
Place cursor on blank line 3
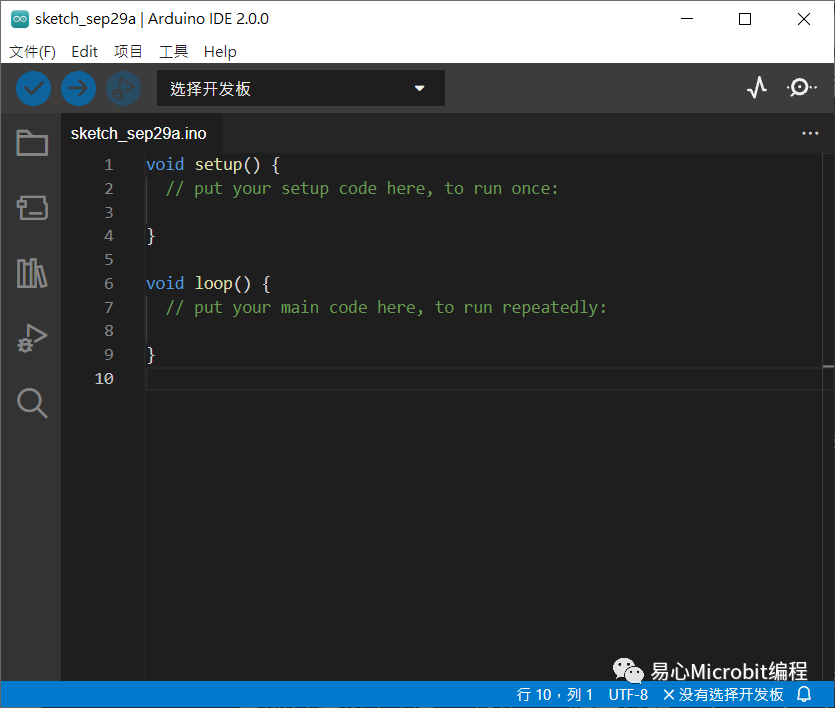coord(484,212)
